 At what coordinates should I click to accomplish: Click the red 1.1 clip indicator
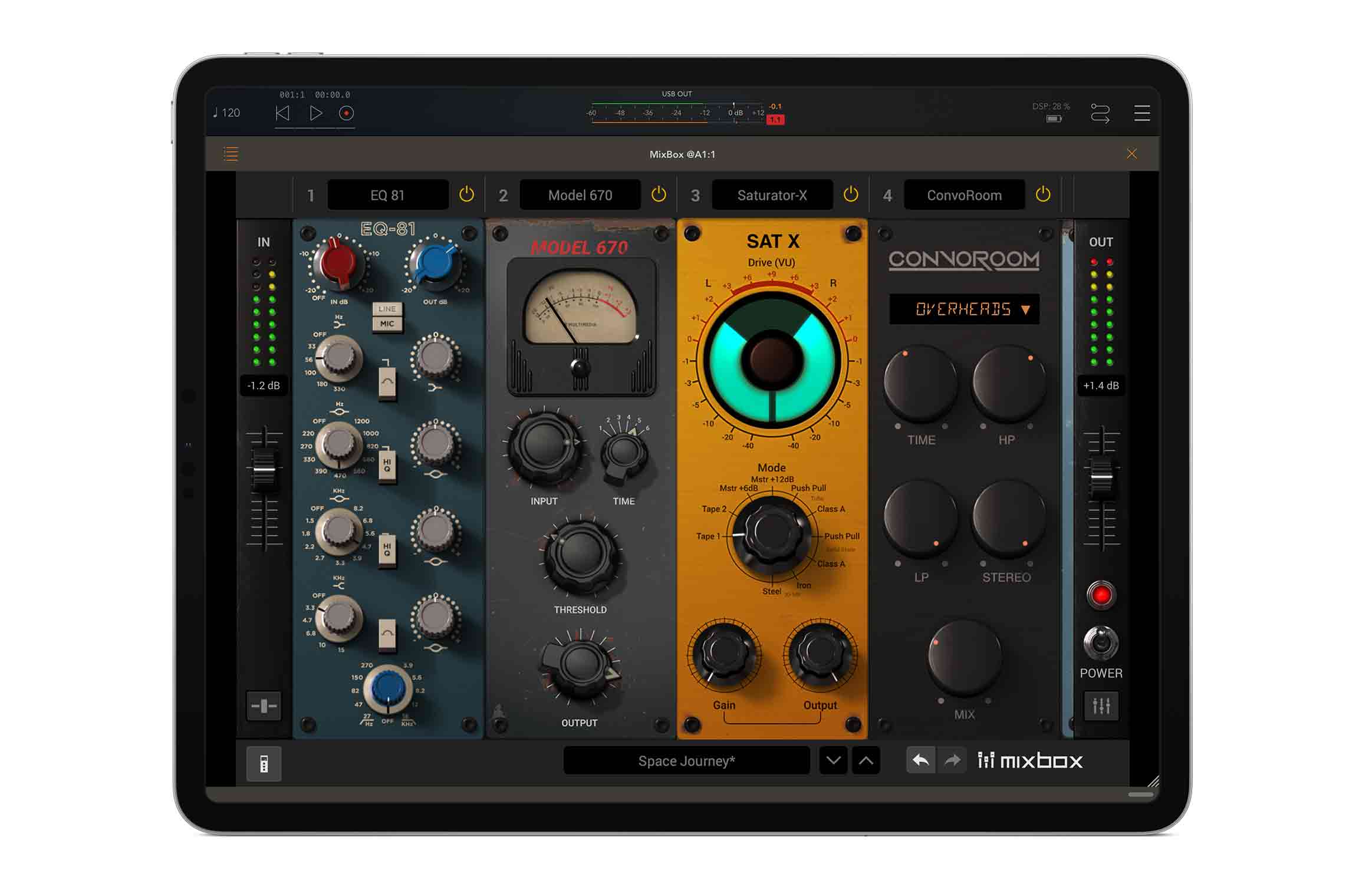[775, 120]
